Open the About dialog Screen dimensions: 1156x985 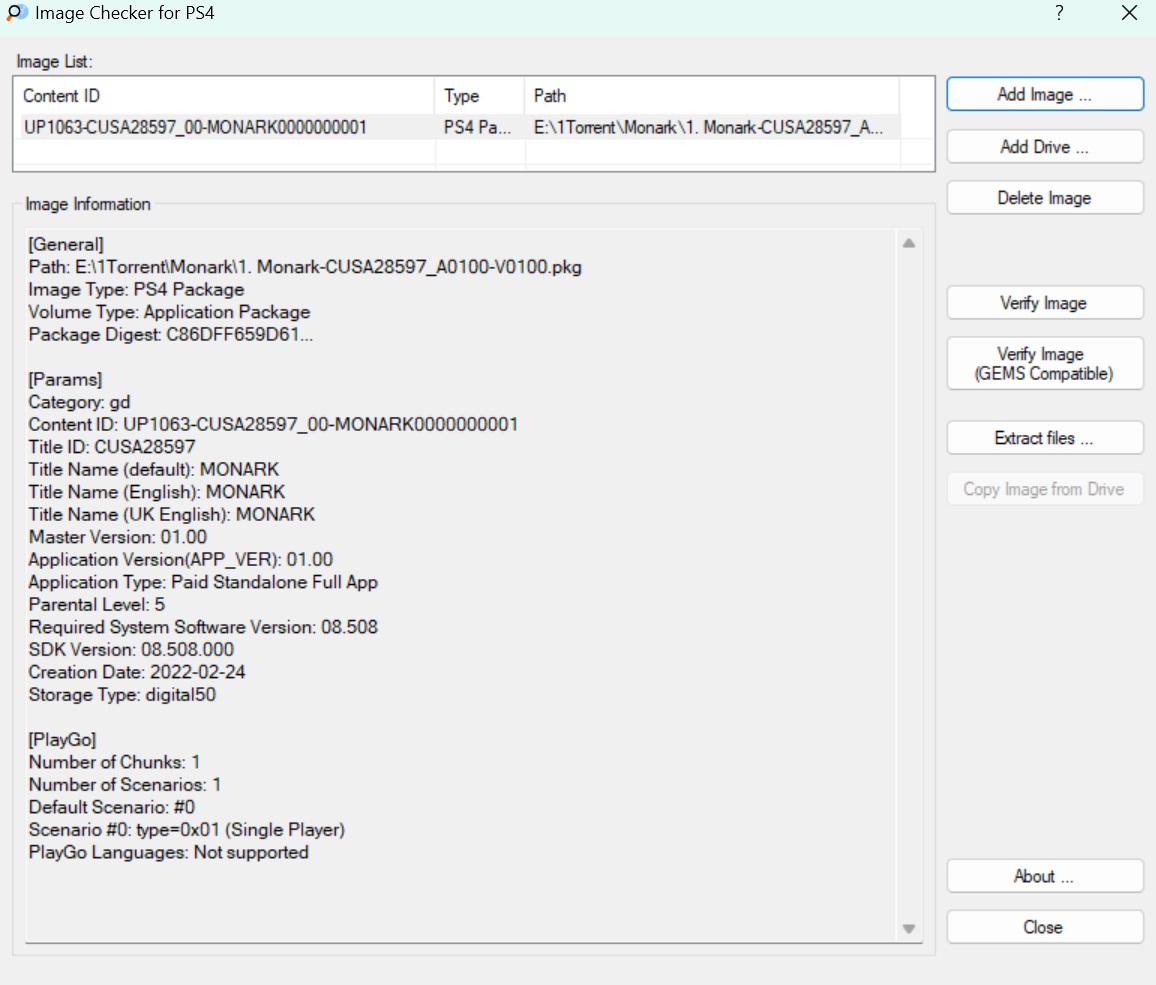(1044, 876)
